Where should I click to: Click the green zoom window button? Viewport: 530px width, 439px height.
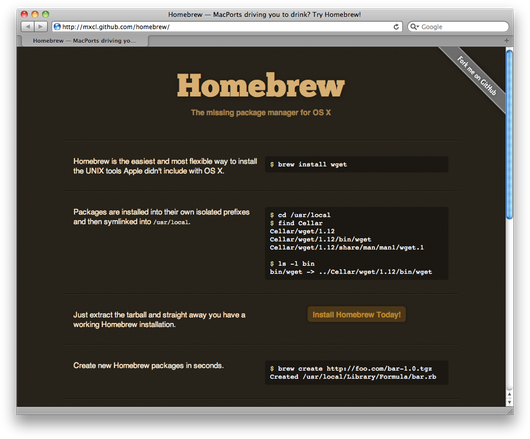point(45,14)
